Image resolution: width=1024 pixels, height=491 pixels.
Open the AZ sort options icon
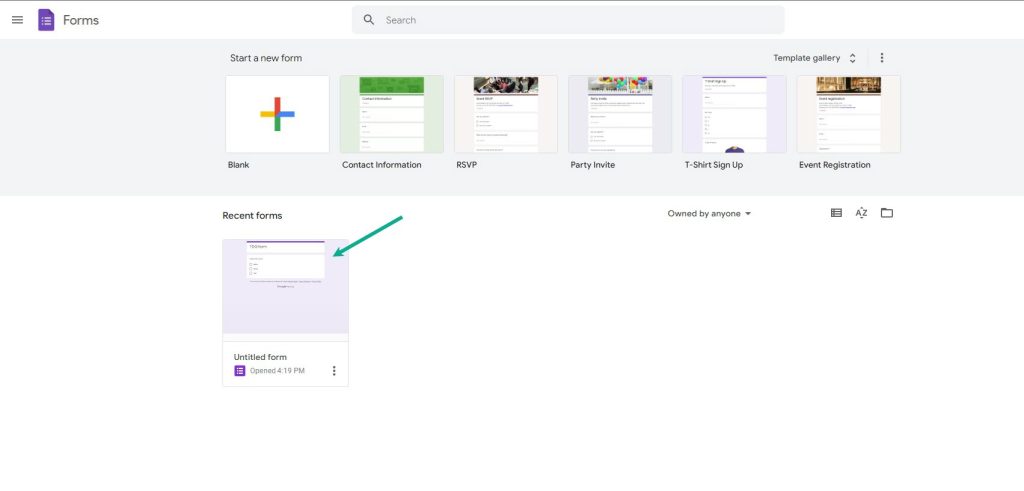(861, 213)
